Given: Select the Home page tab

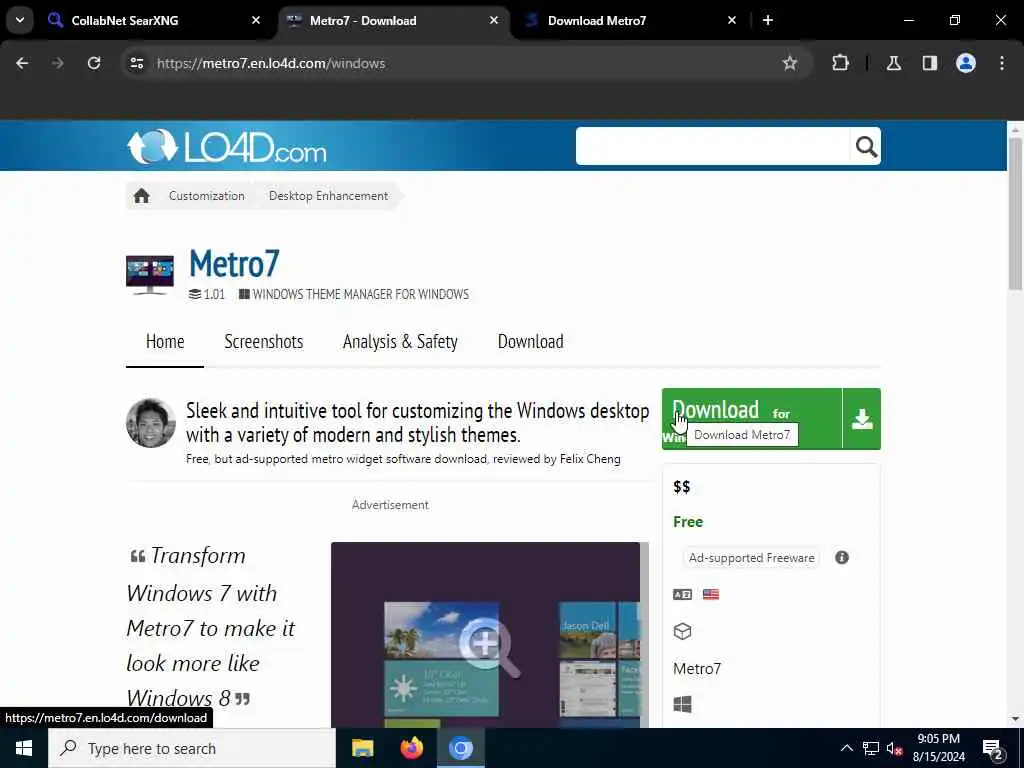Looking at the screenshot, I should 165,342.
